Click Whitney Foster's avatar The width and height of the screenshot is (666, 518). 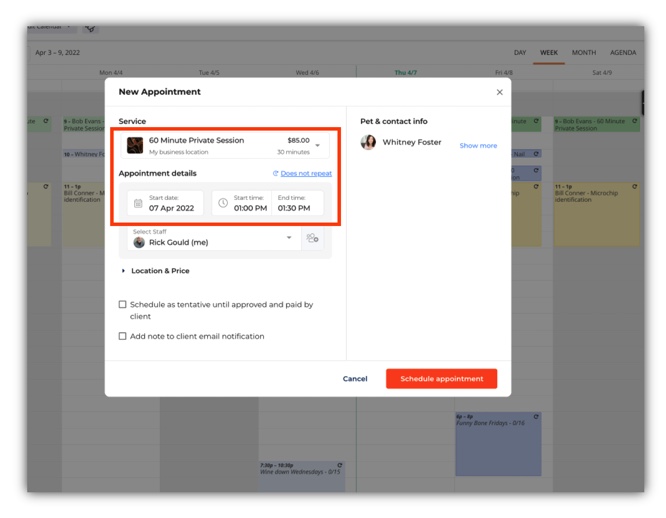(368, 142)
